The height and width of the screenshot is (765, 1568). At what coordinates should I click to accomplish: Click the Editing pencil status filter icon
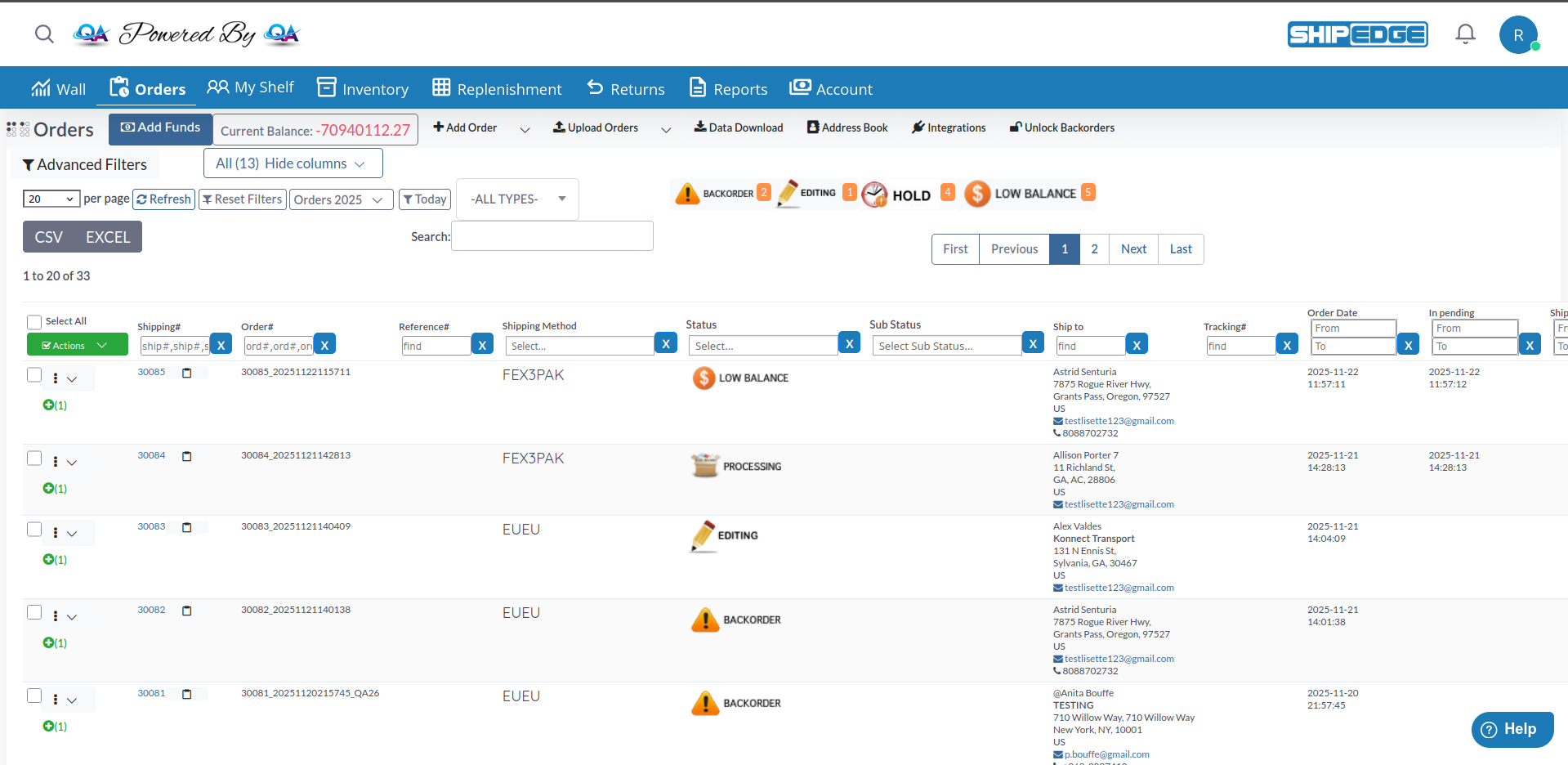tap(788, 194)
